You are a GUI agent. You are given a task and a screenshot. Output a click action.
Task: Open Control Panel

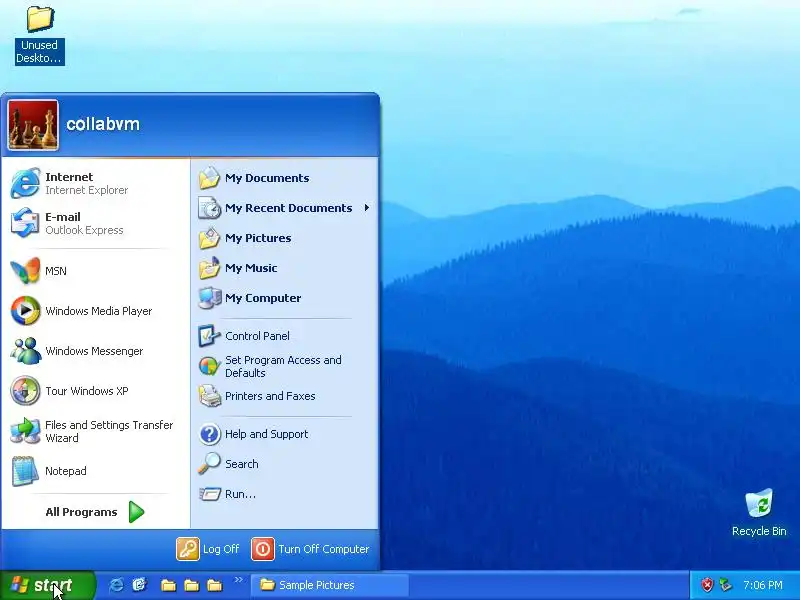click(285, 336)
